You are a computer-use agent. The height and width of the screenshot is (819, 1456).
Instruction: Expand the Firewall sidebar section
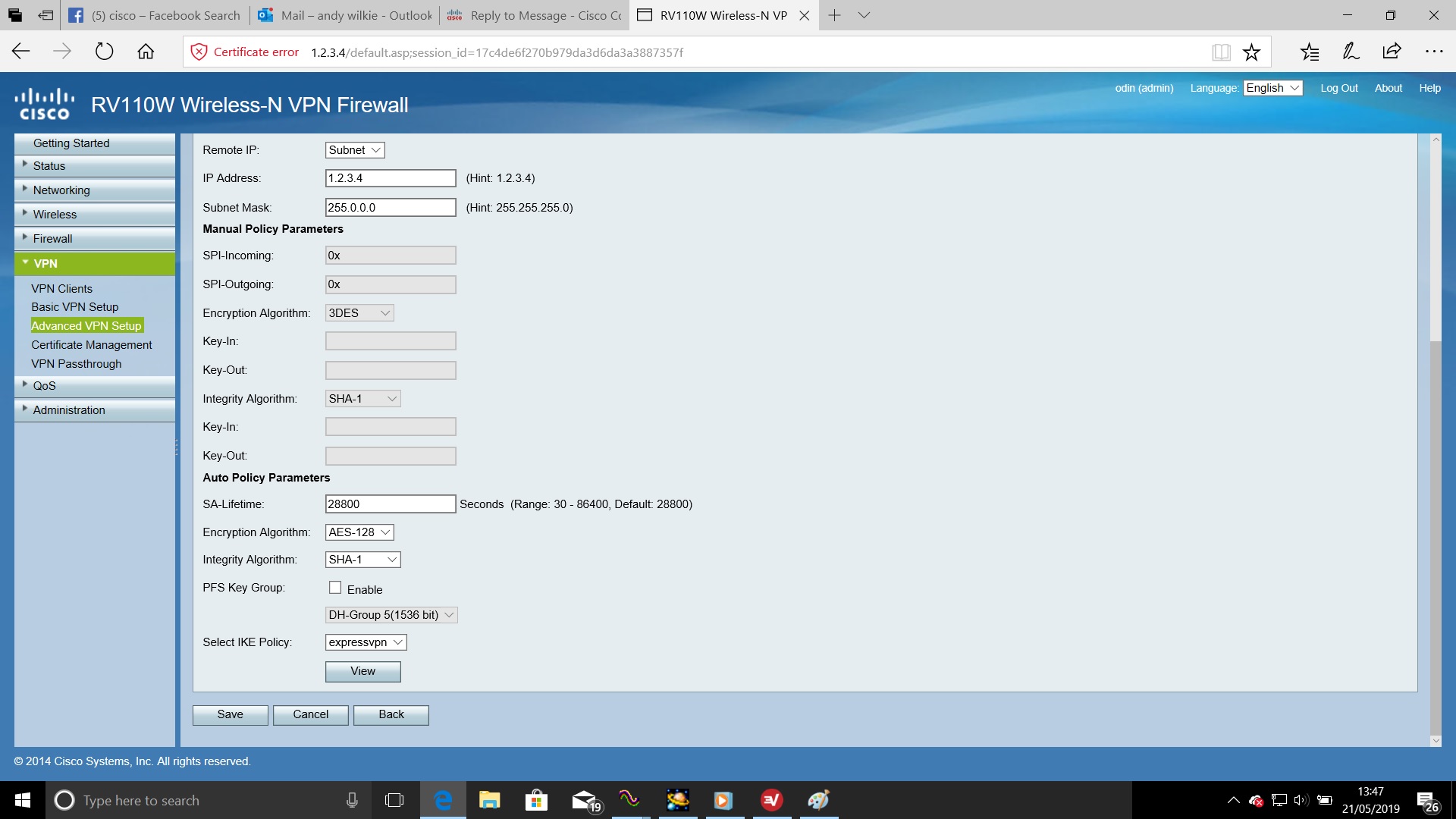pos(95,239)
